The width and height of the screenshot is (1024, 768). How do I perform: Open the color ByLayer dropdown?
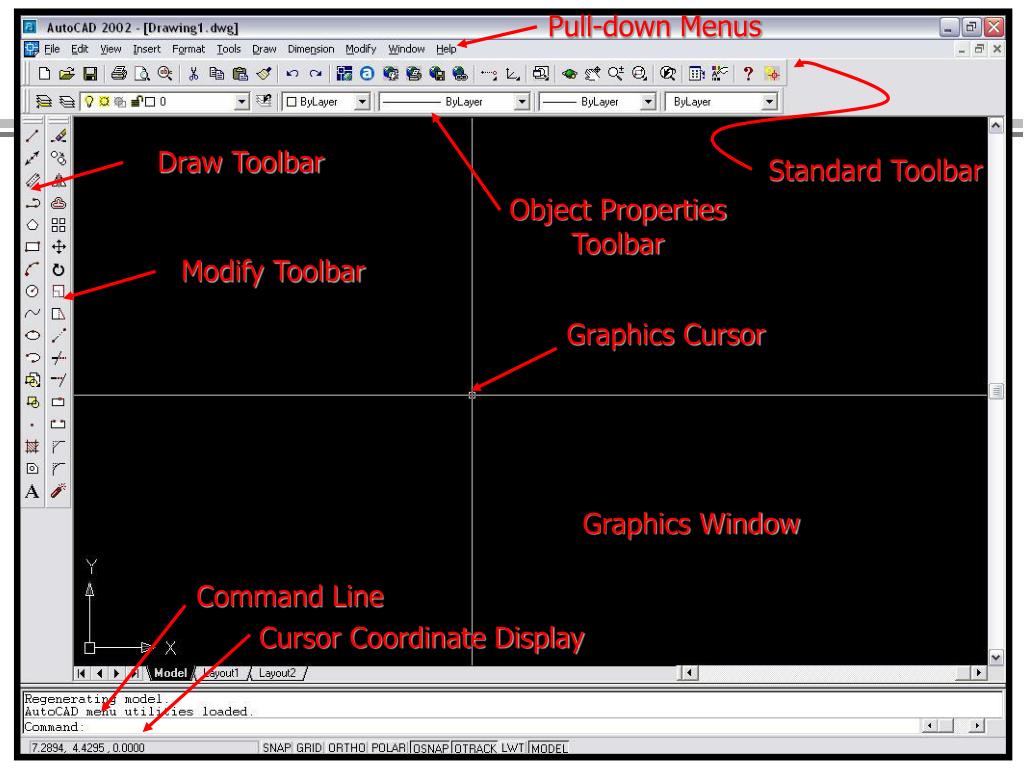click(x=362, y=102)
